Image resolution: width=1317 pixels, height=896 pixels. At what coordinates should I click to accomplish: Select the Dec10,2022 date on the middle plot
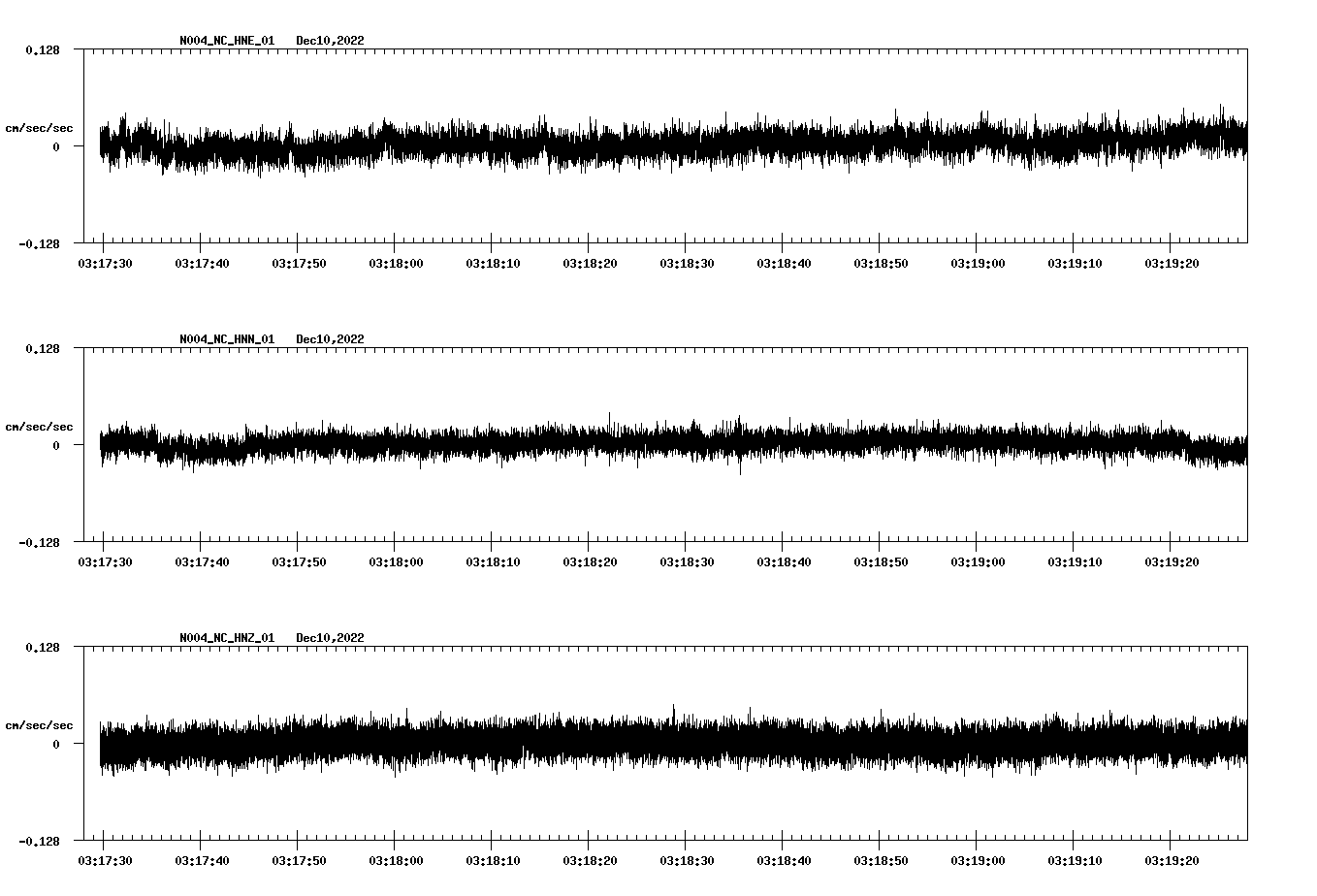point(331,339)
